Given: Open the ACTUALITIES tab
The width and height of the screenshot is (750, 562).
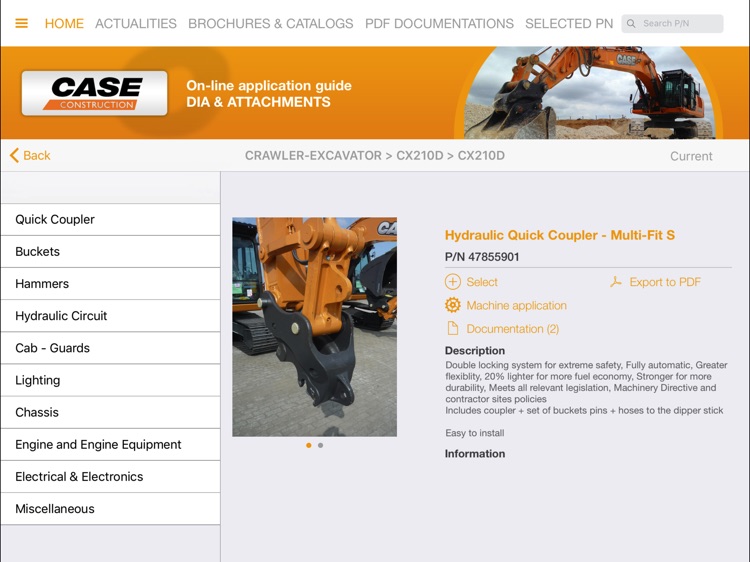Looking at the screenshot, I should point(136,23).
